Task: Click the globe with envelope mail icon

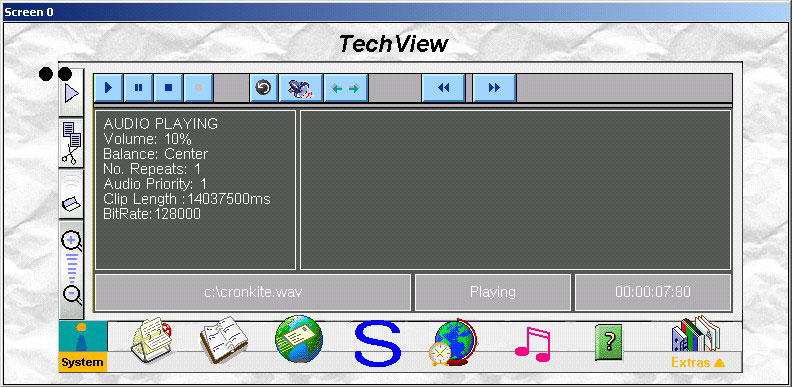Action: [x=299, y=338]
